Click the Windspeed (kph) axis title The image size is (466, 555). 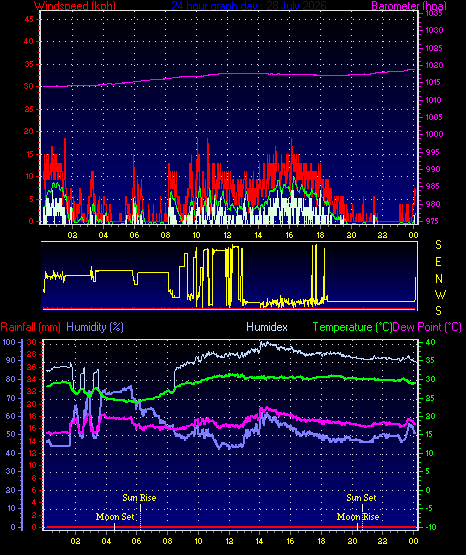pos(75,6)
